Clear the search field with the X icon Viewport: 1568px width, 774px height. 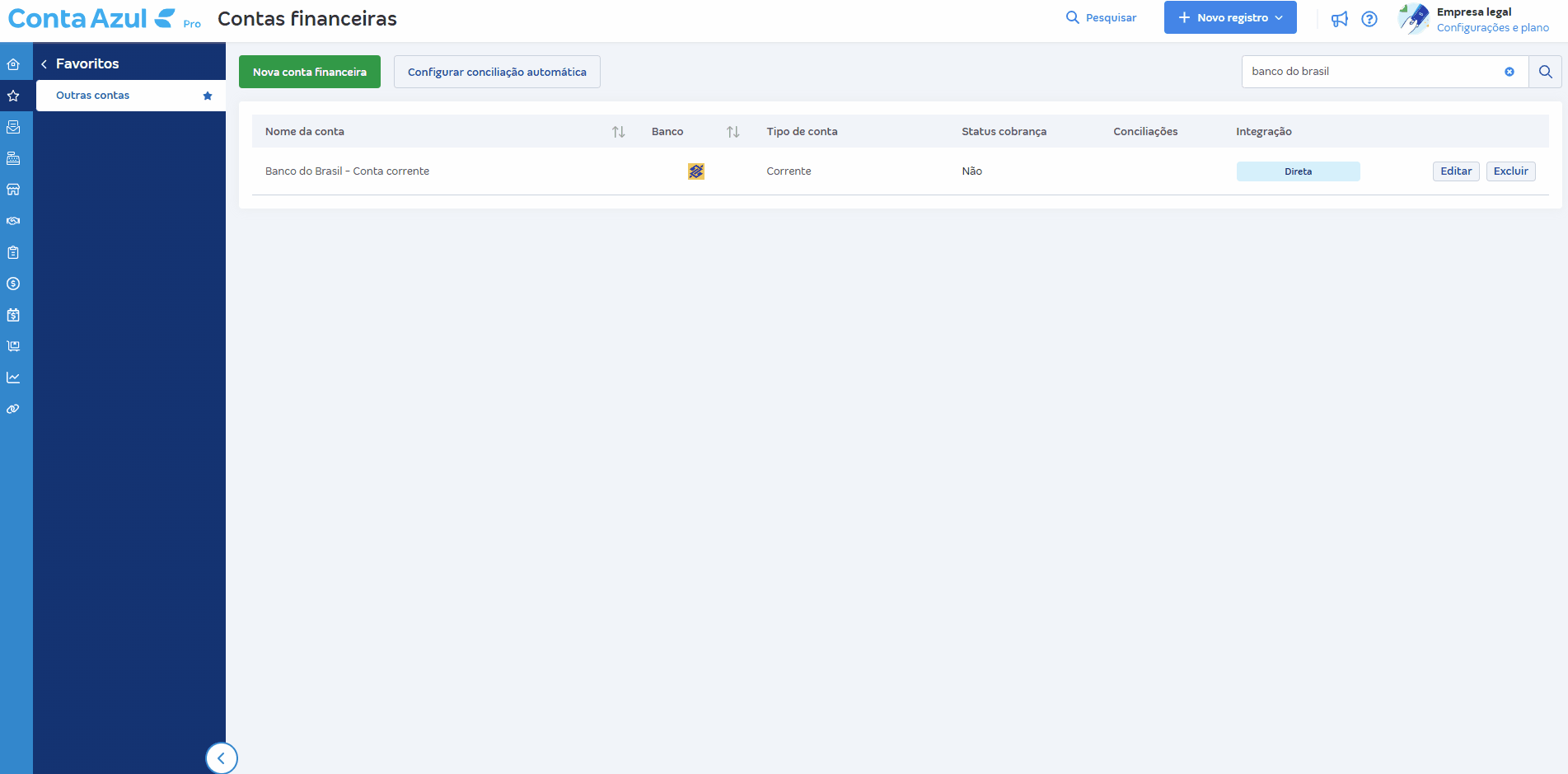1509,72
